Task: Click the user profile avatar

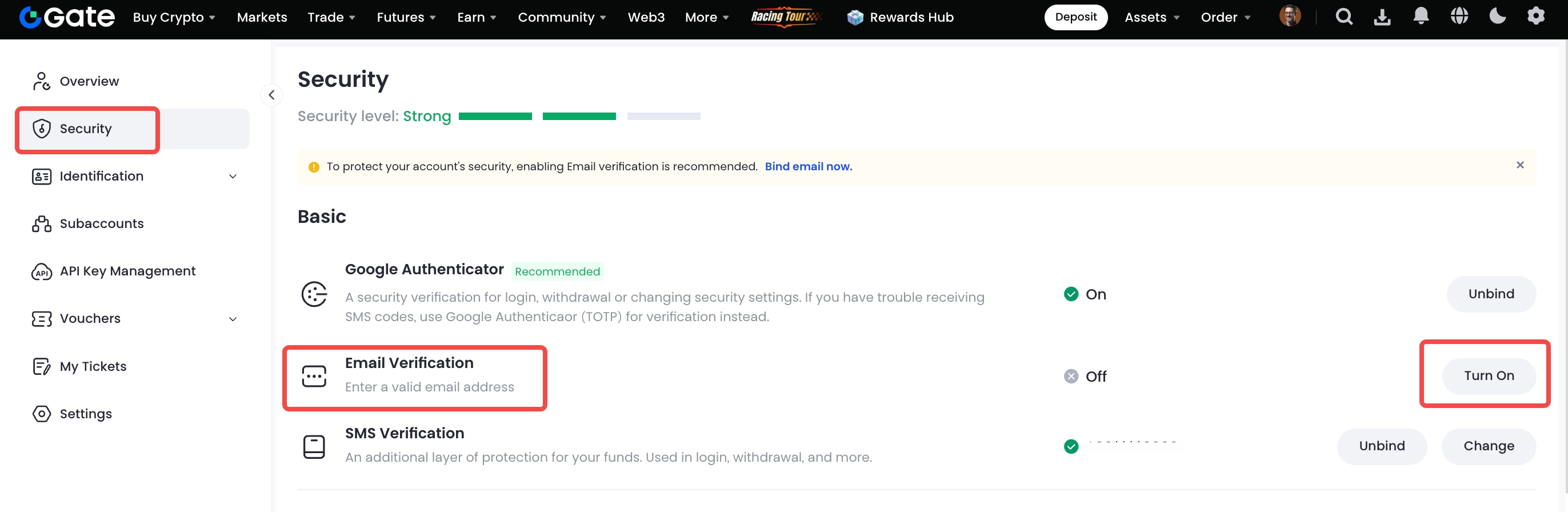Action: click(1289, 17)
